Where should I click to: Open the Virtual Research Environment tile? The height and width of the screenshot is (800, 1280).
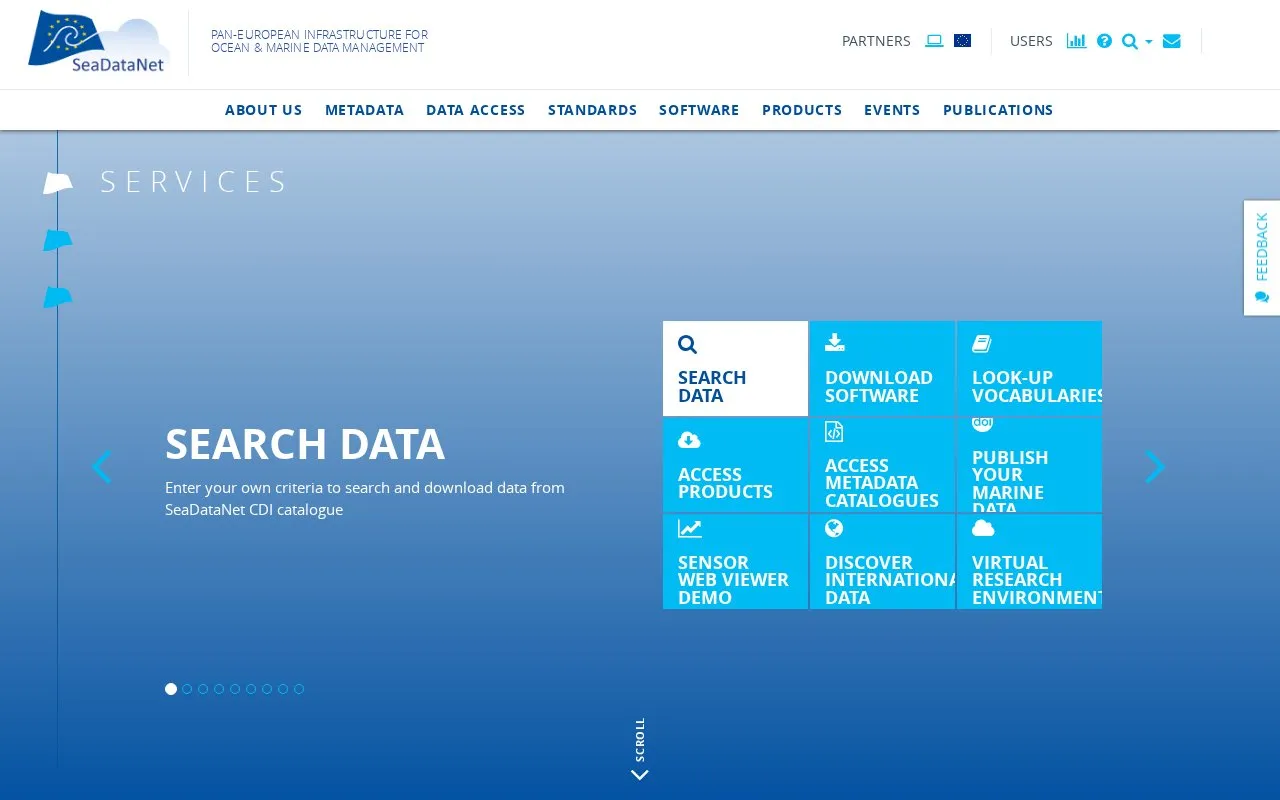click(x=1029, y=562)
